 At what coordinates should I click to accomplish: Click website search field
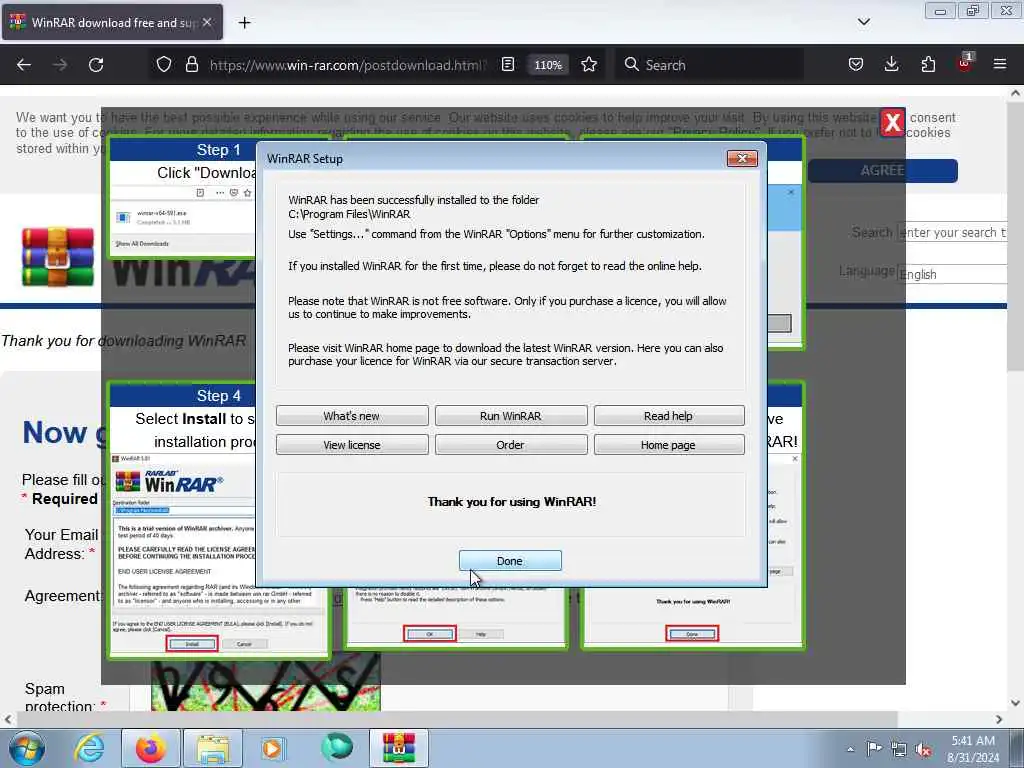coord(953,232)
